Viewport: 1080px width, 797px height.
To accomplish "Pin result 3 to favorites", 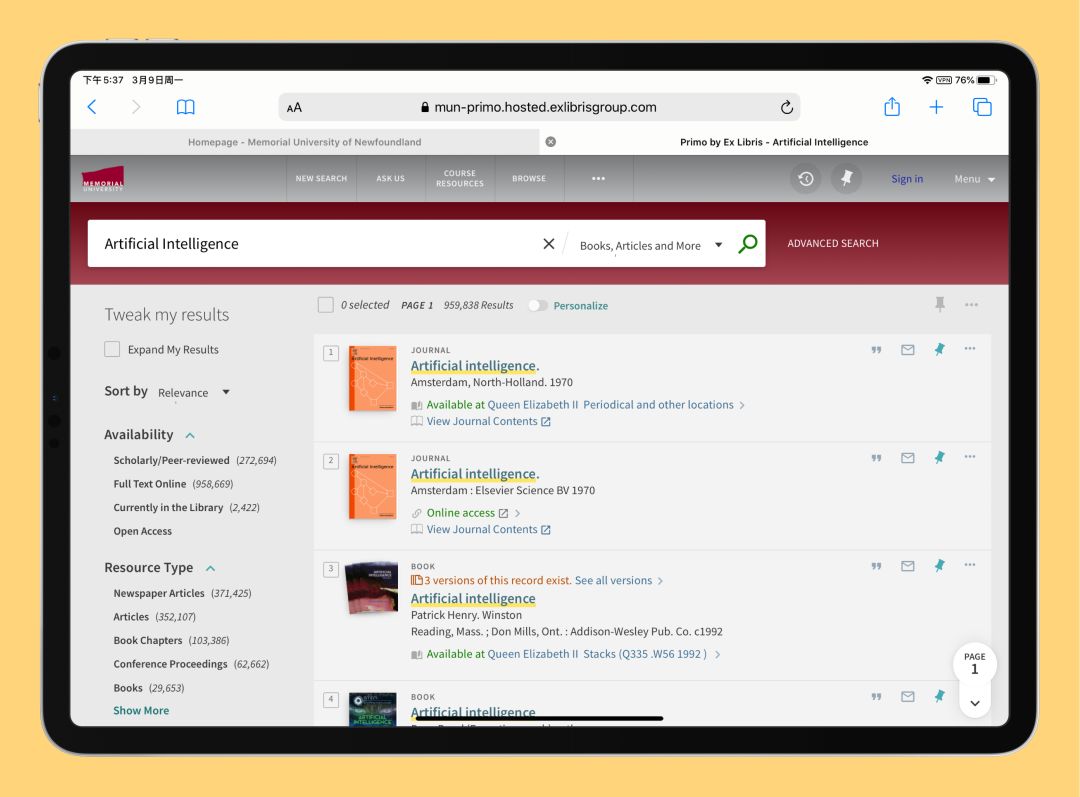I will pos(939,566).
